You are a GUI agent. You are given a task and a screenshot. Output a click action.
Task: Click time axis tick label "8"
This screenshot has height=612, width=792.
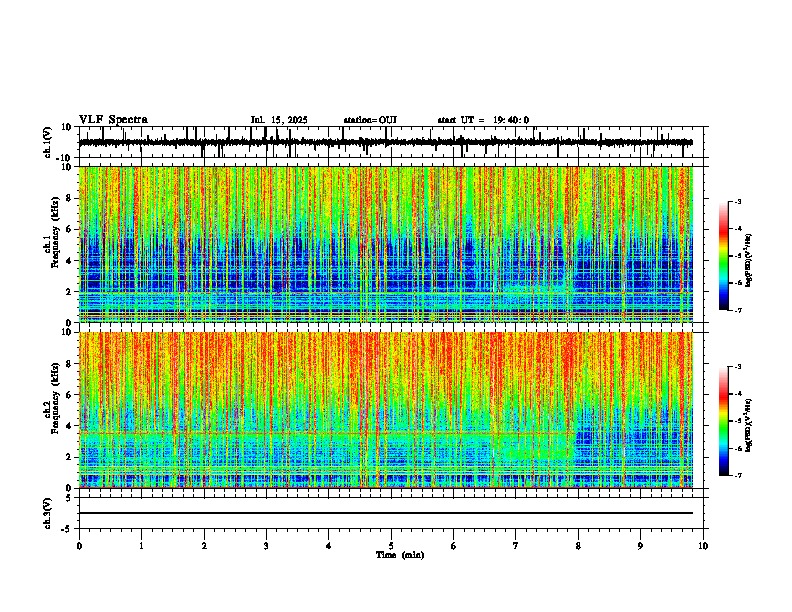pyautogui.click(x=578, y=546)
